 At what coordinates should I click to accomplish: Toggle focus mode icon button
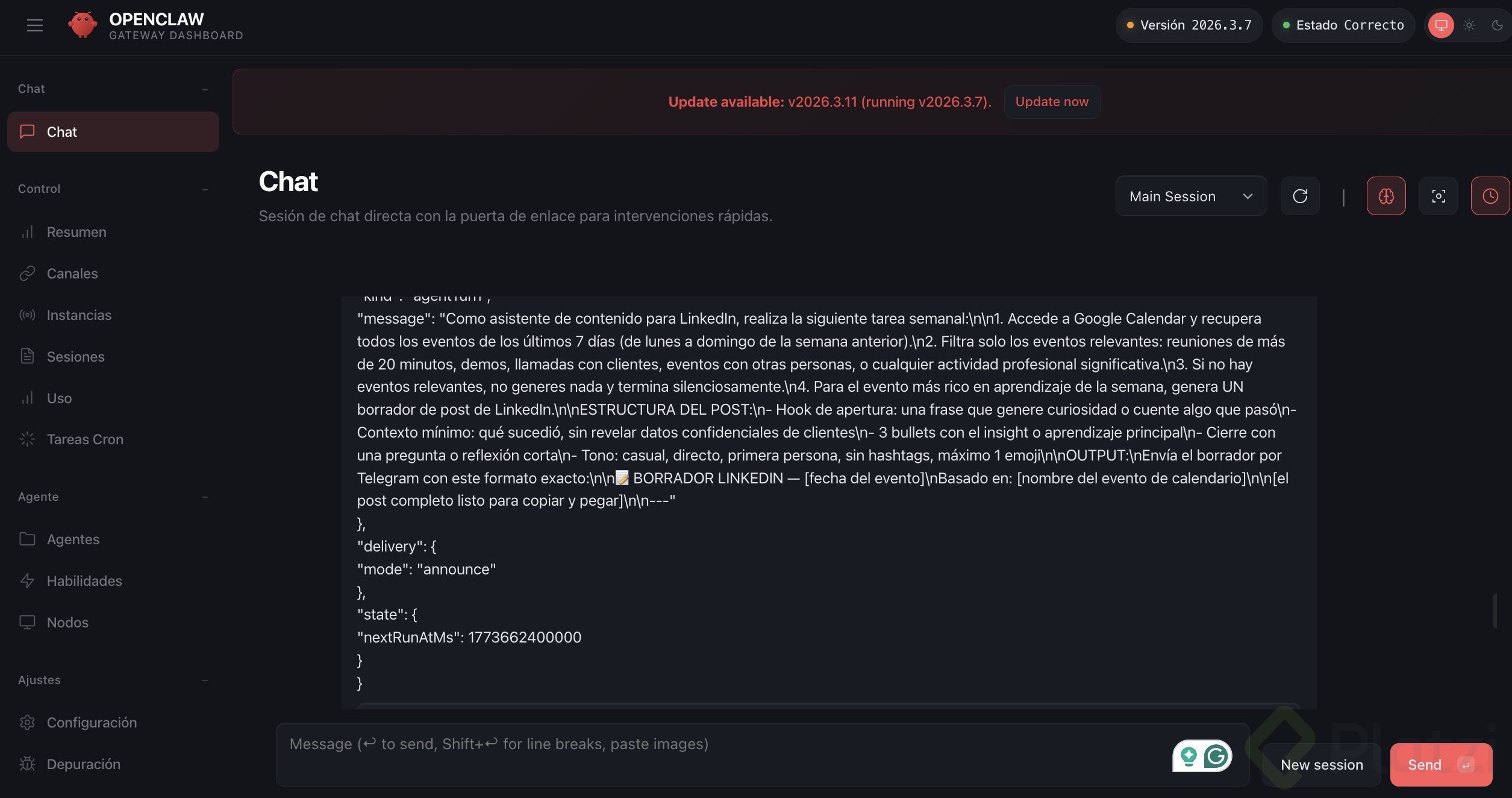click(x=1439, y=196)
